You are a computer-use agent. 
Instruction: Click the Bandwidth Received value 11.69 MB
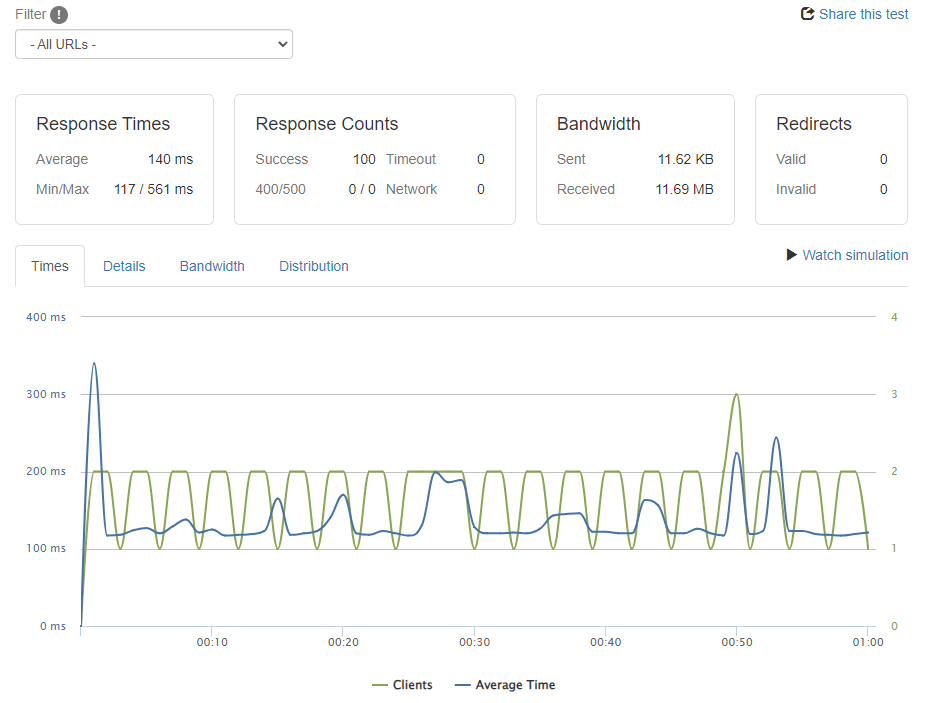(684, 189)
